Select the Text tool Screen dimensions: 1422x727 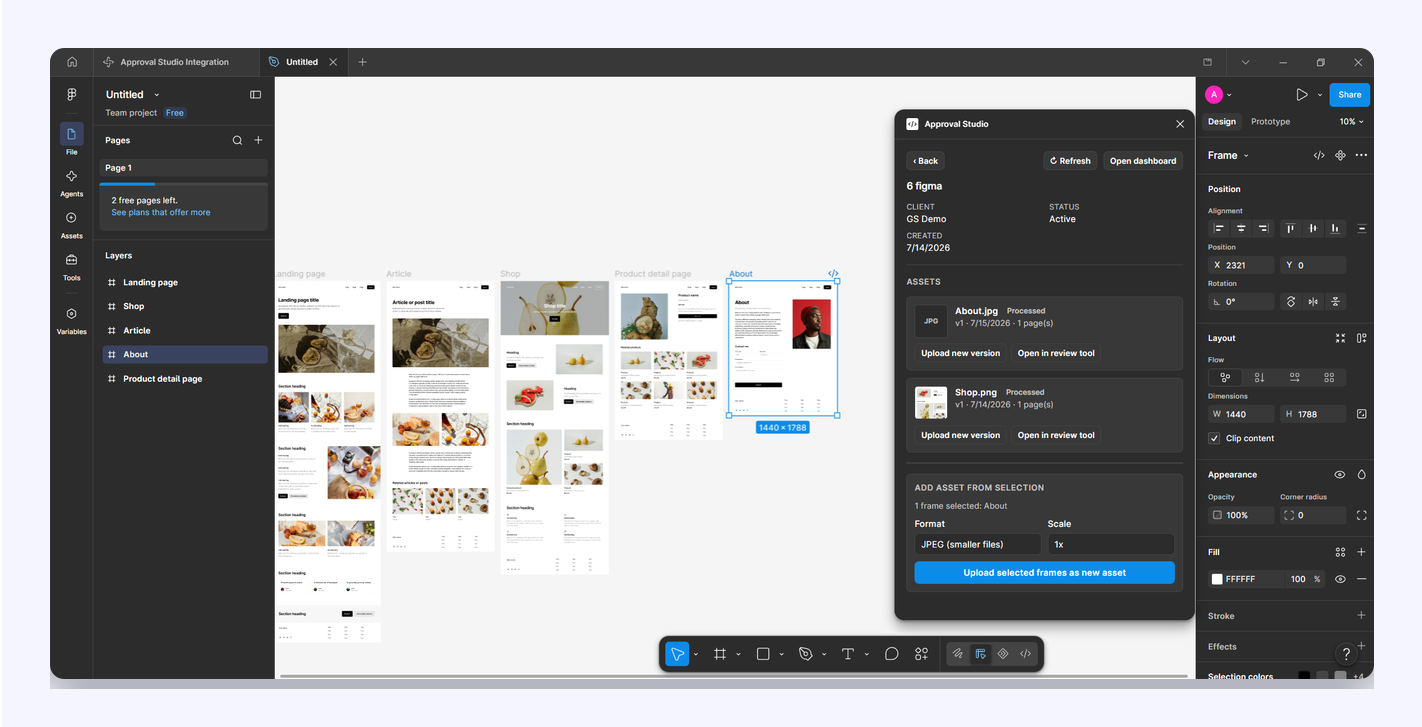848,654
